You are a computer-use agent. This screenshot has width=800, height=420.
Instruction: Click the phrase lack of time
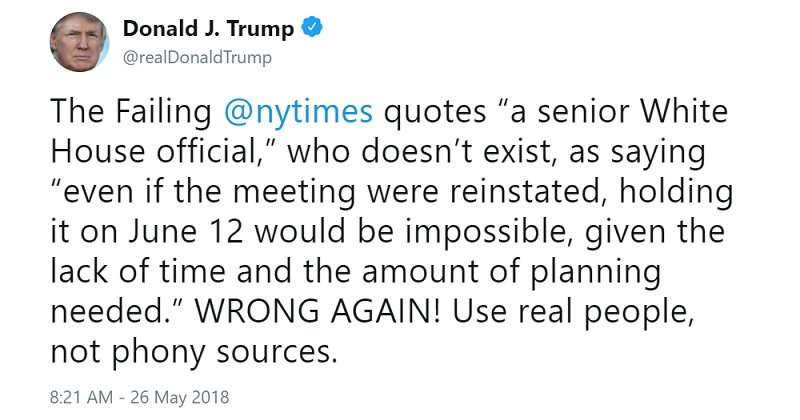138,271
